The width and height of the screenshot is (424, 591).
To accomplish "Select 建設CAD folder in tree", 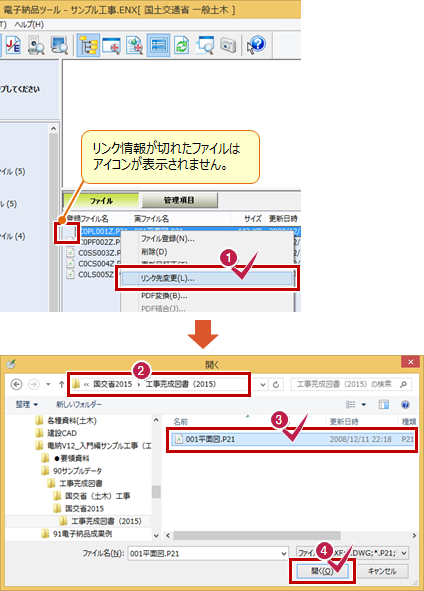I will coord(57,433).
